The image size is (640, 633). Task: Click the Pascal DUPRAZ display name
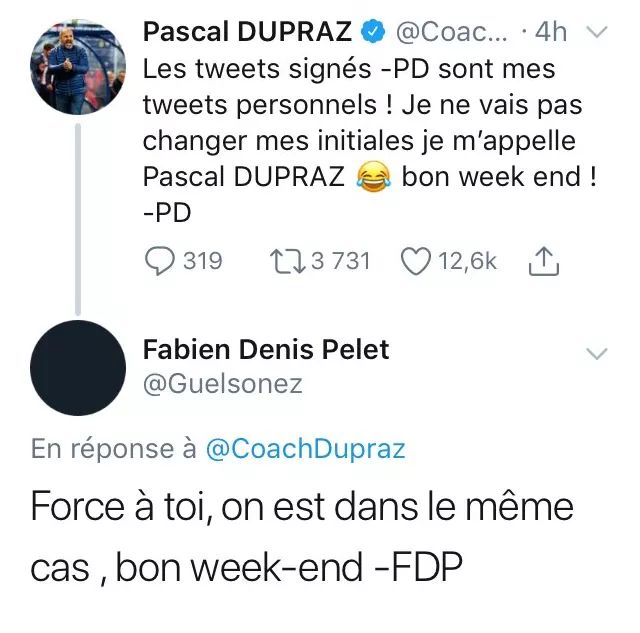click(247, 32)
